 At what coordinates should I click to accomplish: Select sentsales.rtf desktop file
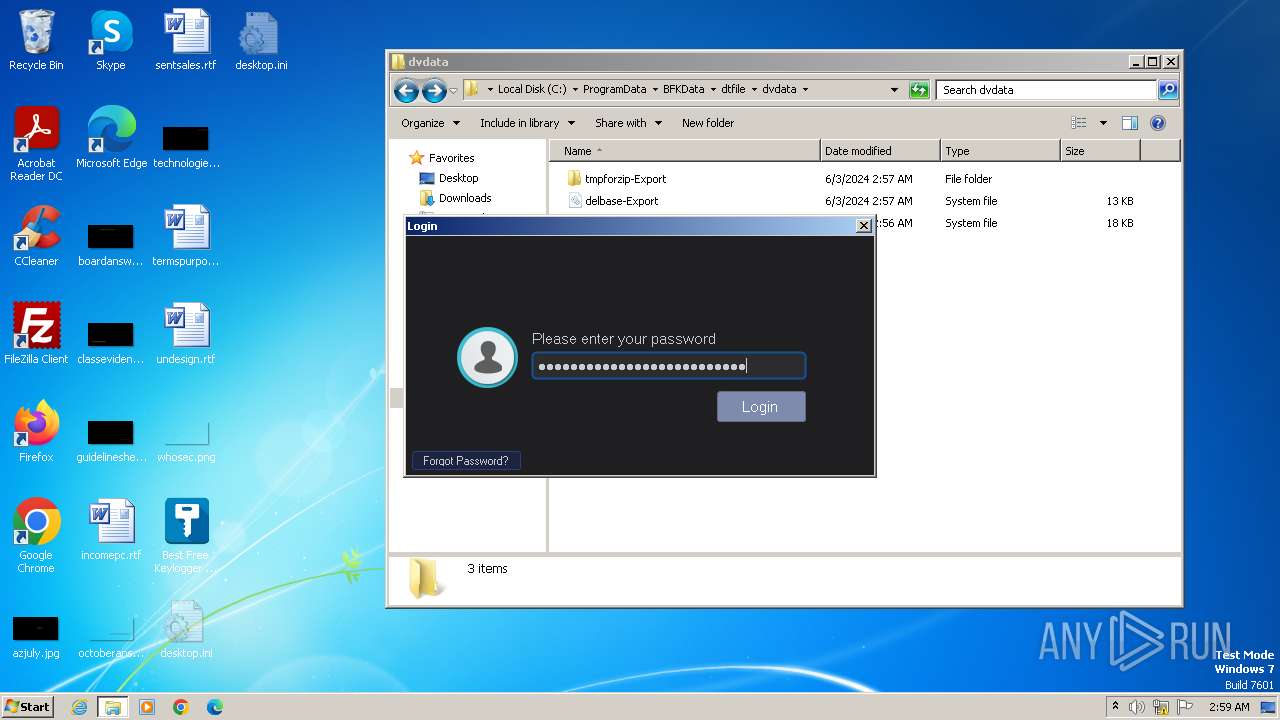[186, 41]
